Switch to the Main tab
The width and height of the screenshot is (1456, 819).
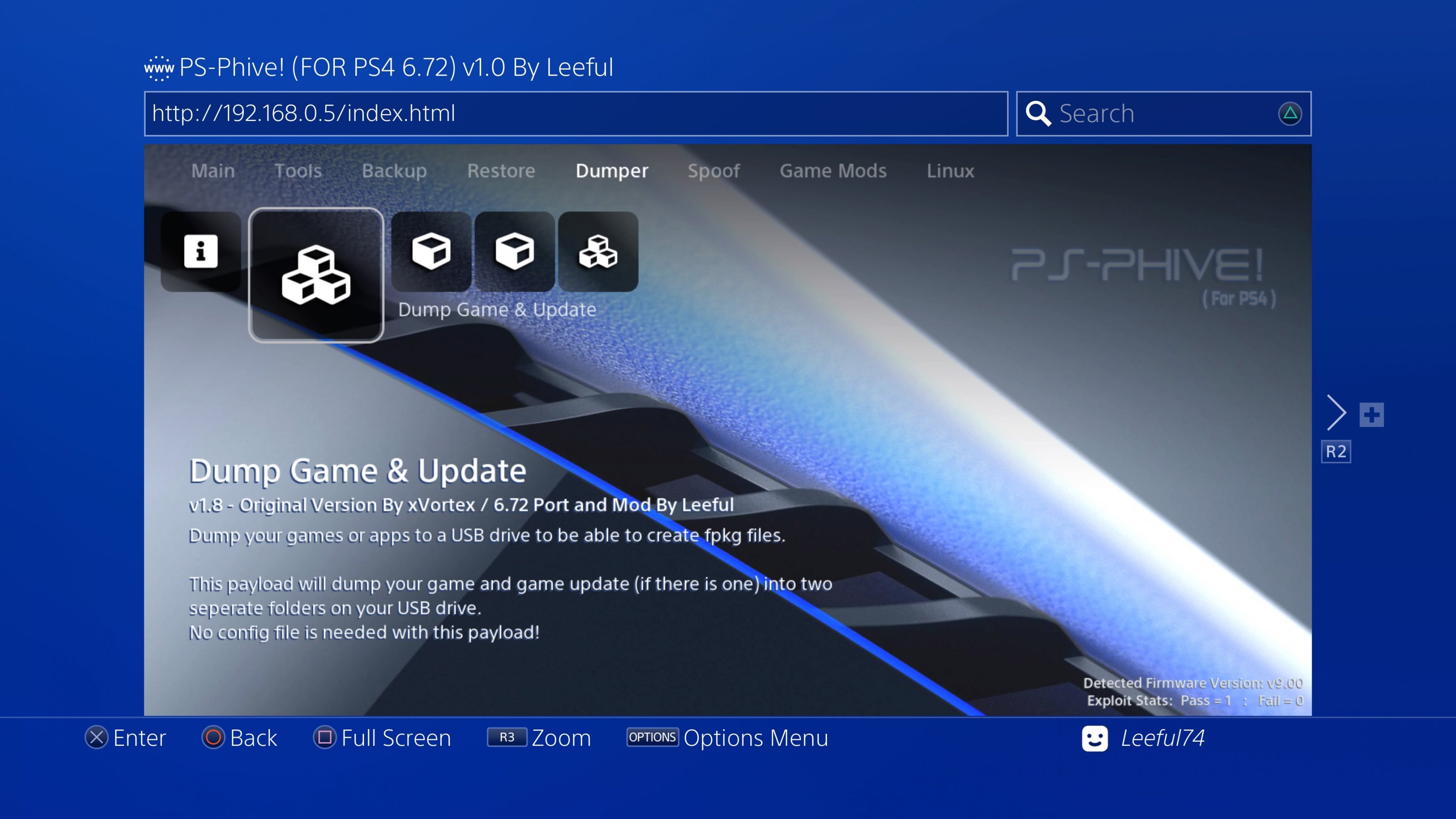pos(213,171)
